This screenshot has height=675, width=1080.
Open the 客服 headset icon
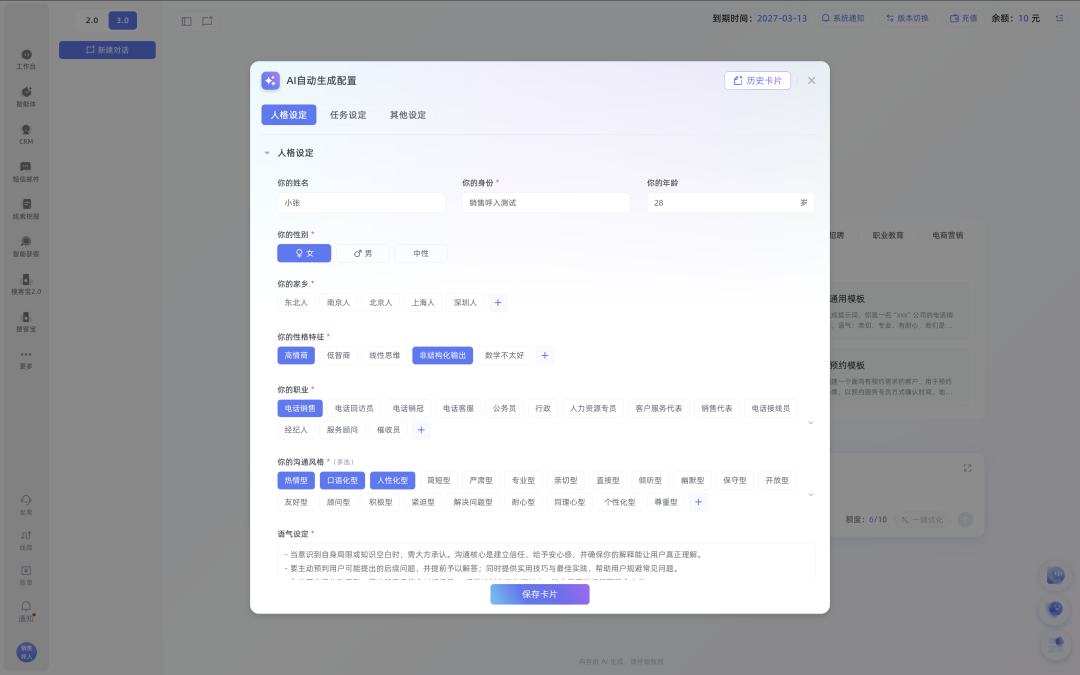(26, 504)
